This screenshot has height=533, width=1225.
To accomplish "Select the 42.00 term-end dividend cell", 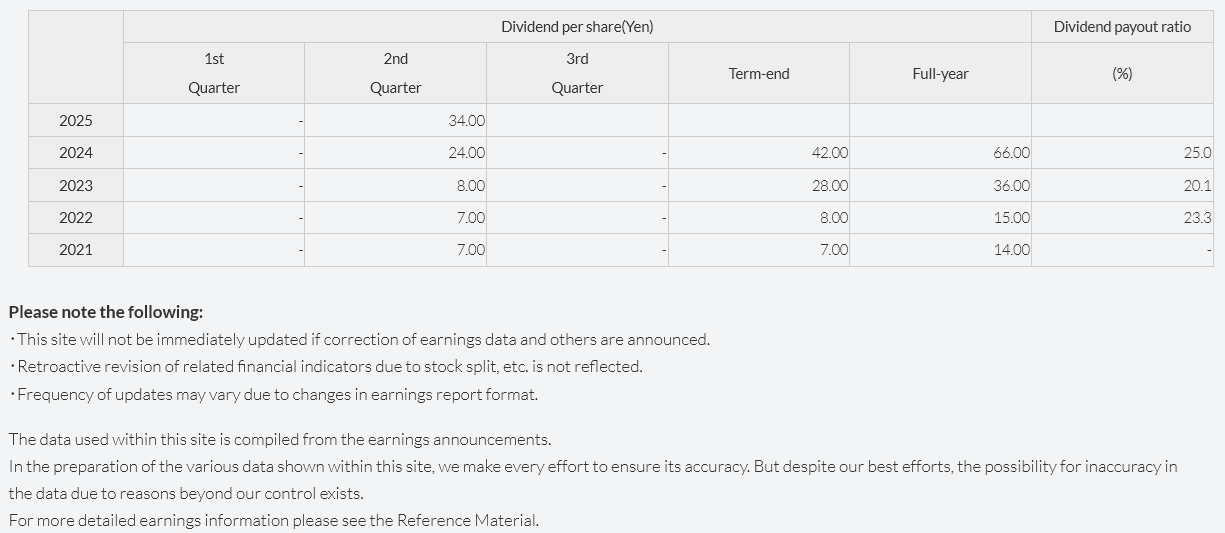I will (x=830, y=153).
